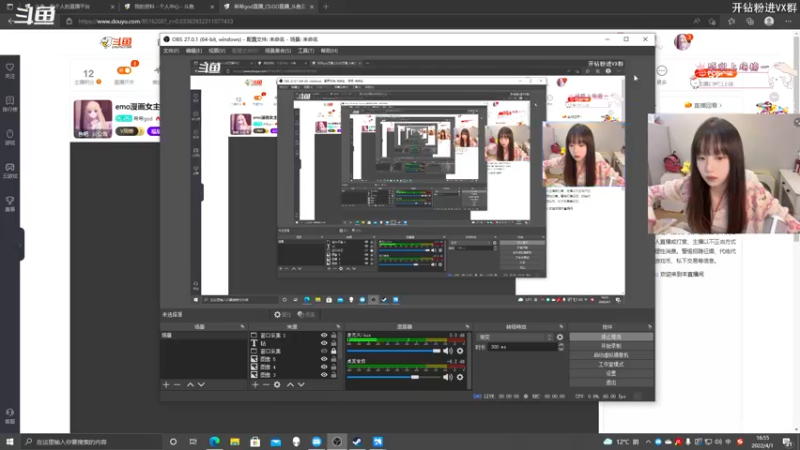
Task: Open Task View on the taskbar
Action: click(x=193, y=441)
